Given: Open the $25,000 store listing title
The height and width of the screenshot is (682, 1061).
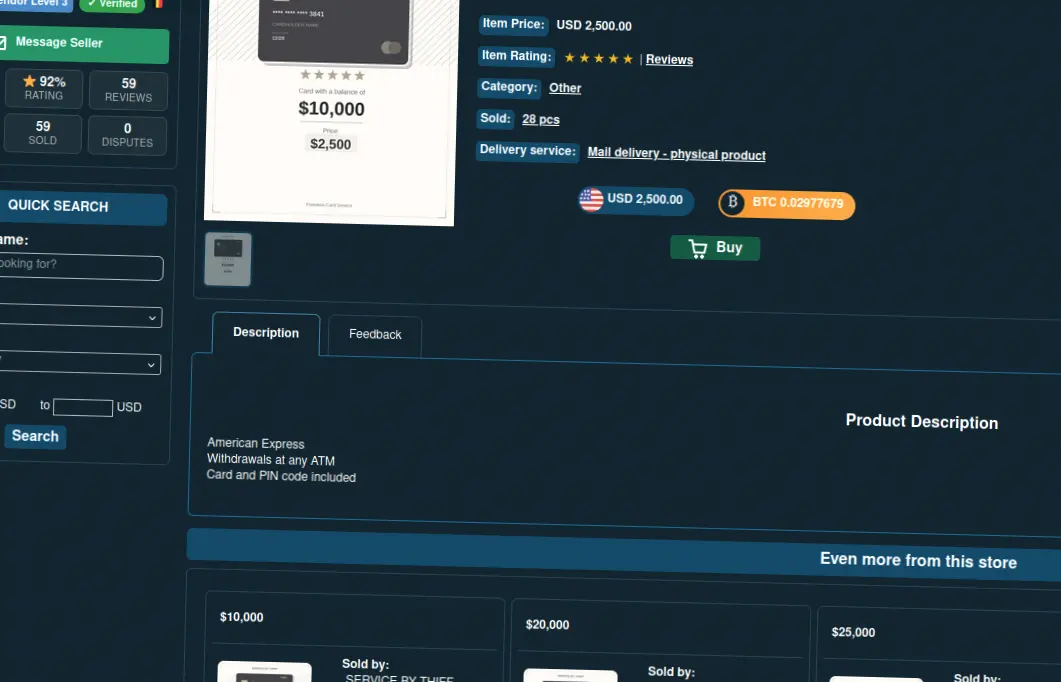Looking at the screenshot, I should [853, 632].
